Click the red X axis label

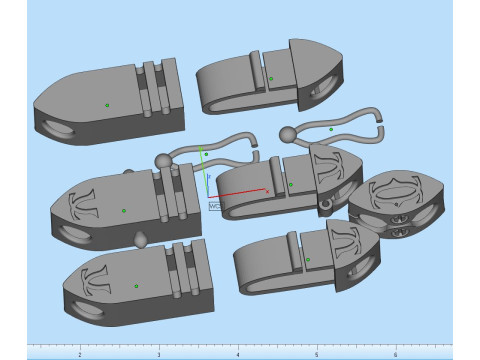pyautogui.click(x=267, y=192)
